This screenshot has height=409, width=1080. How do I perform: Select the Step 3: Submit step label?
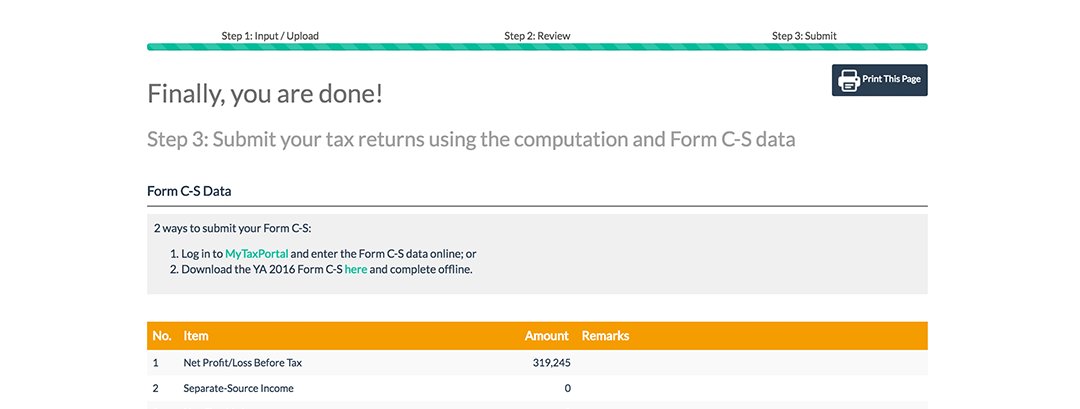pyautogui.click(x=804, y=36)
